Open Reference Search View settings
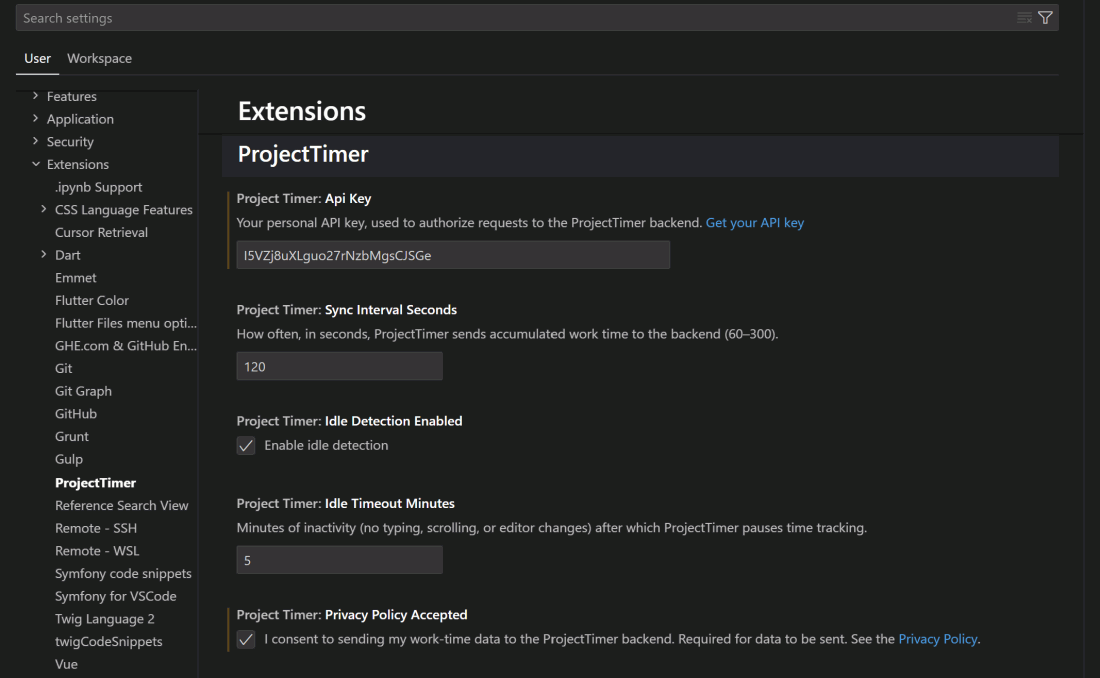1100x678 pixels. [x=121, y=505]
